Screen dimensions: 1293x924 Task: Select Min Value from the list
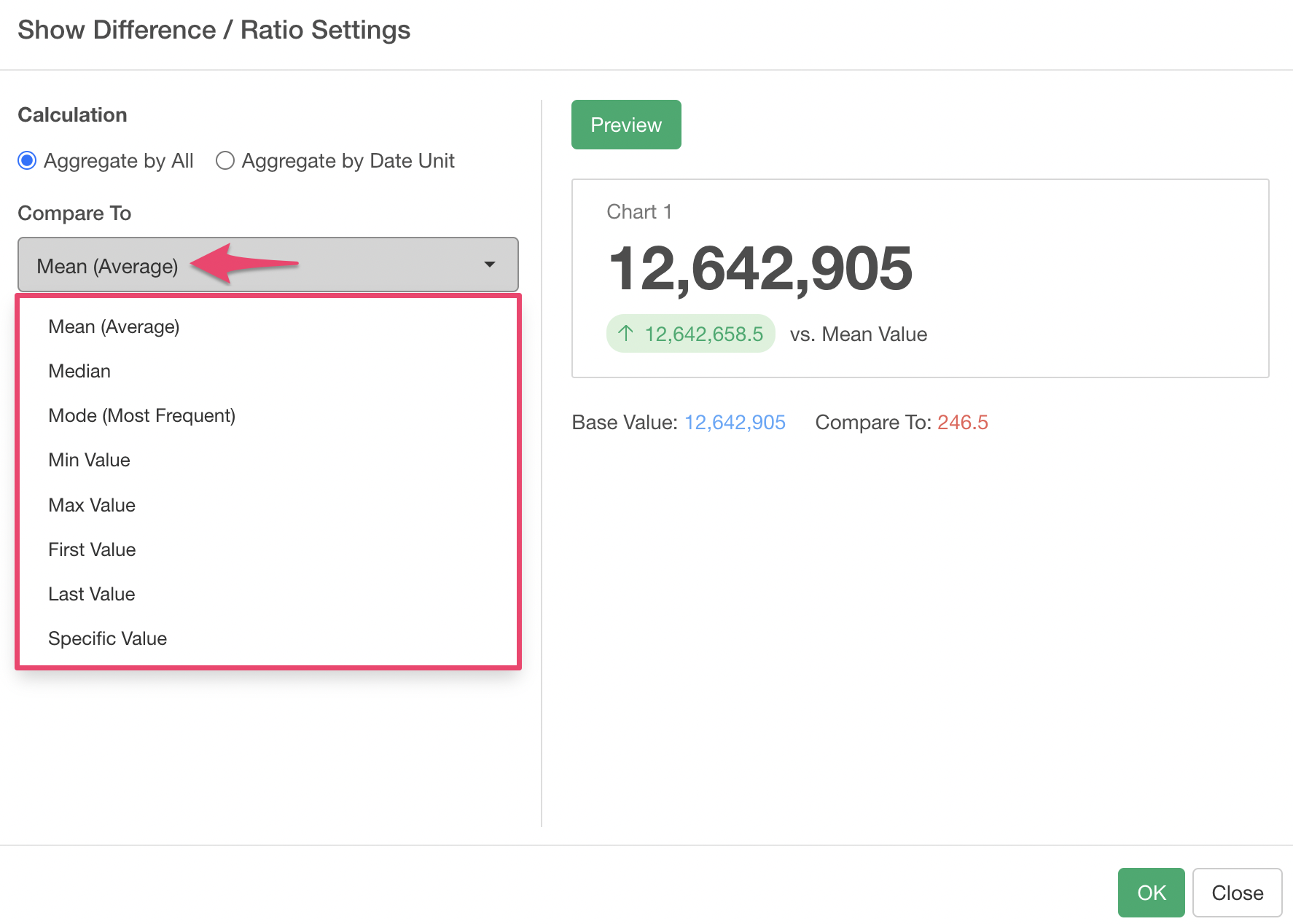coord(89,460)
